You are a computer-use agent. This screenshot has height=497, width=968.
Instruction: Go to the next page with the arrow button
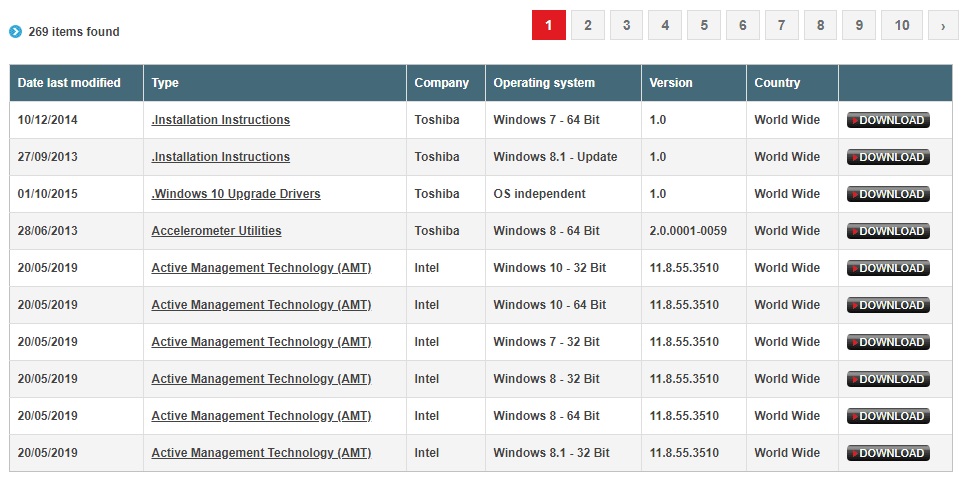click(943, 25)
